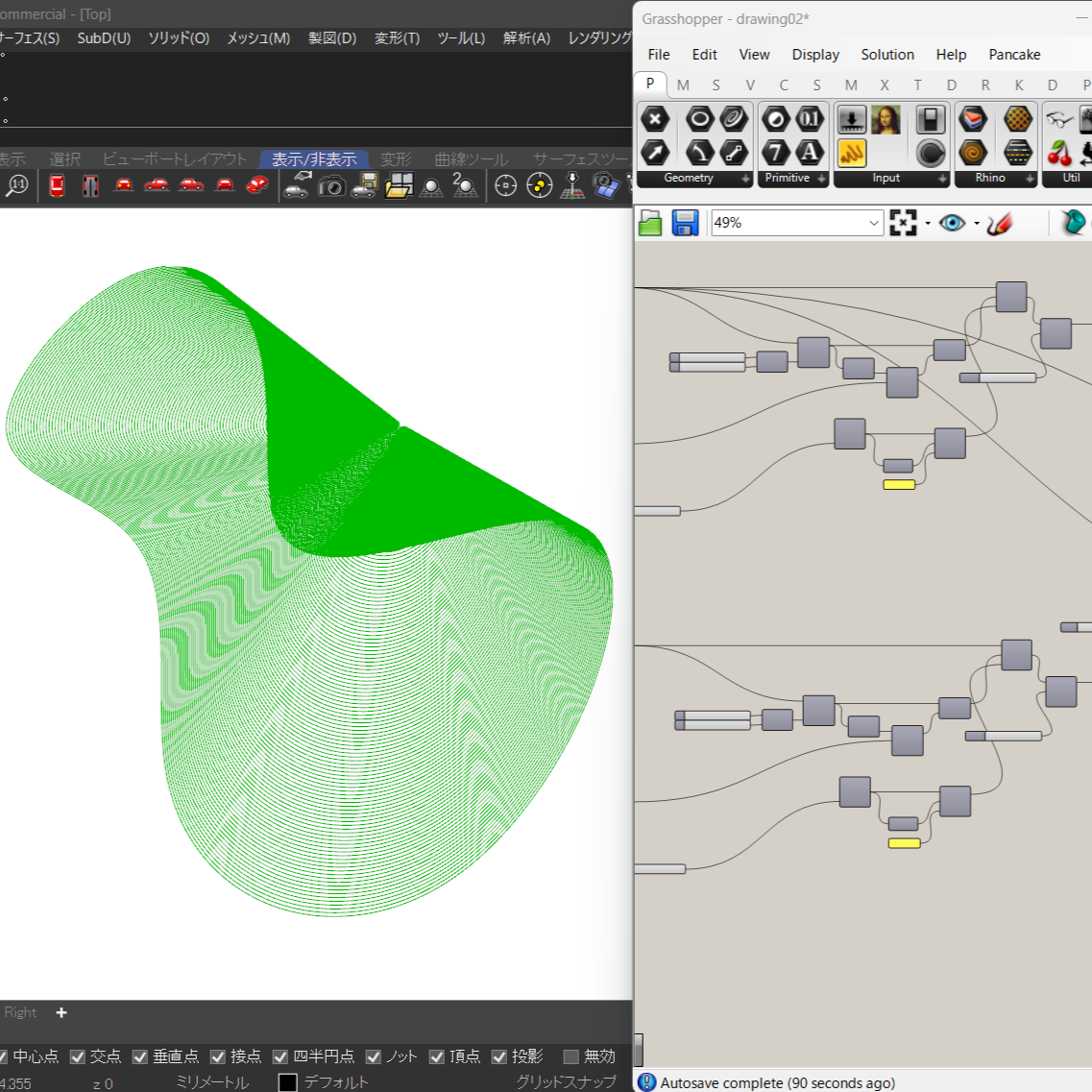Expand the Primitive panel group

pos(821,179)
